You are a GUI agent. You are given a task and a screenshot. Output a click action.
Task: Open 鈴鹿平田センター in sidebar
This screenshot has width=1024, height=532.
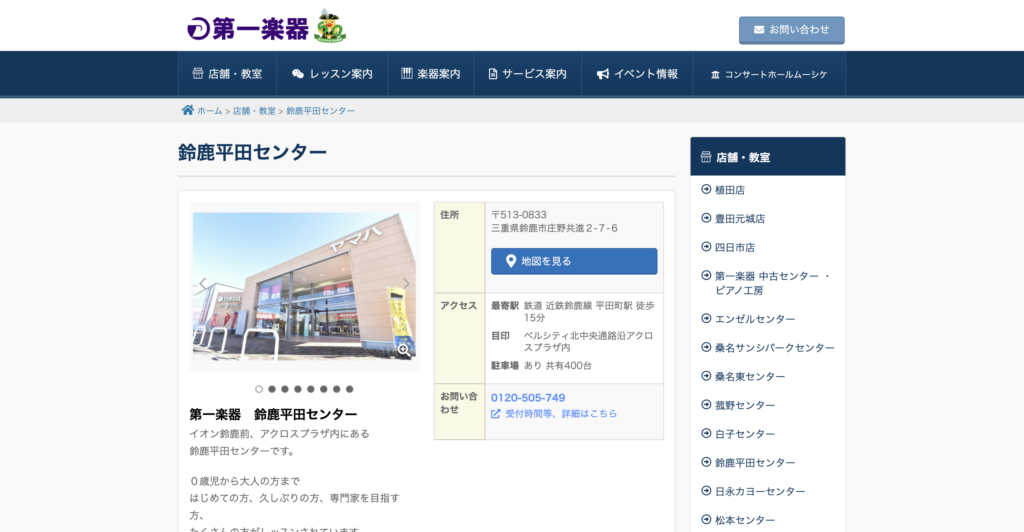pos(755,463)
